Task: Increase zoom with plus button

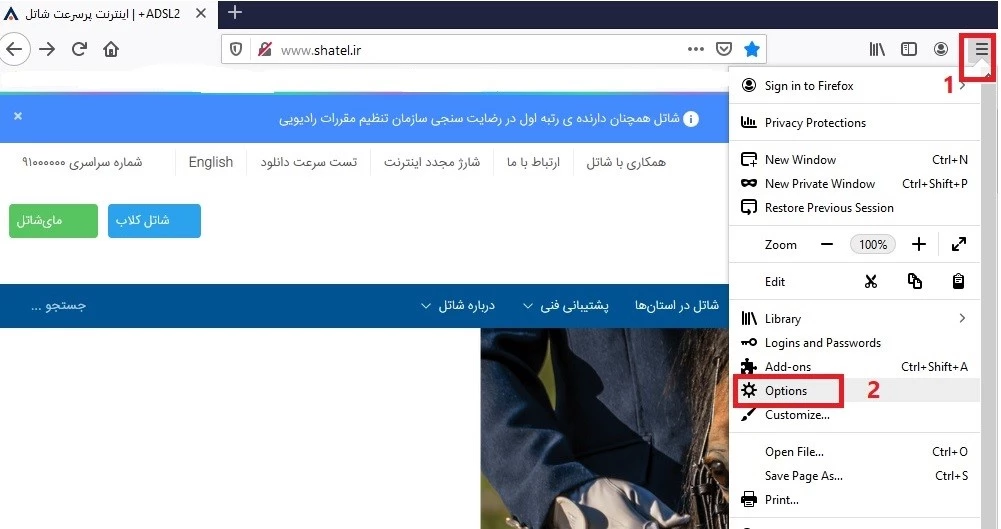Action: [919, 244]
